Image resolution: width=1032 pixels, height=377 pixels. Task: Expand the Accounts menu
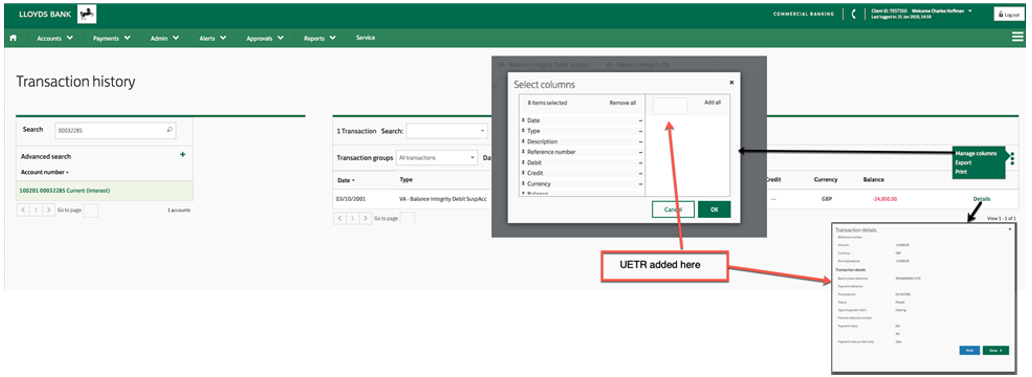pyautogui.click(x=55, y=38)
